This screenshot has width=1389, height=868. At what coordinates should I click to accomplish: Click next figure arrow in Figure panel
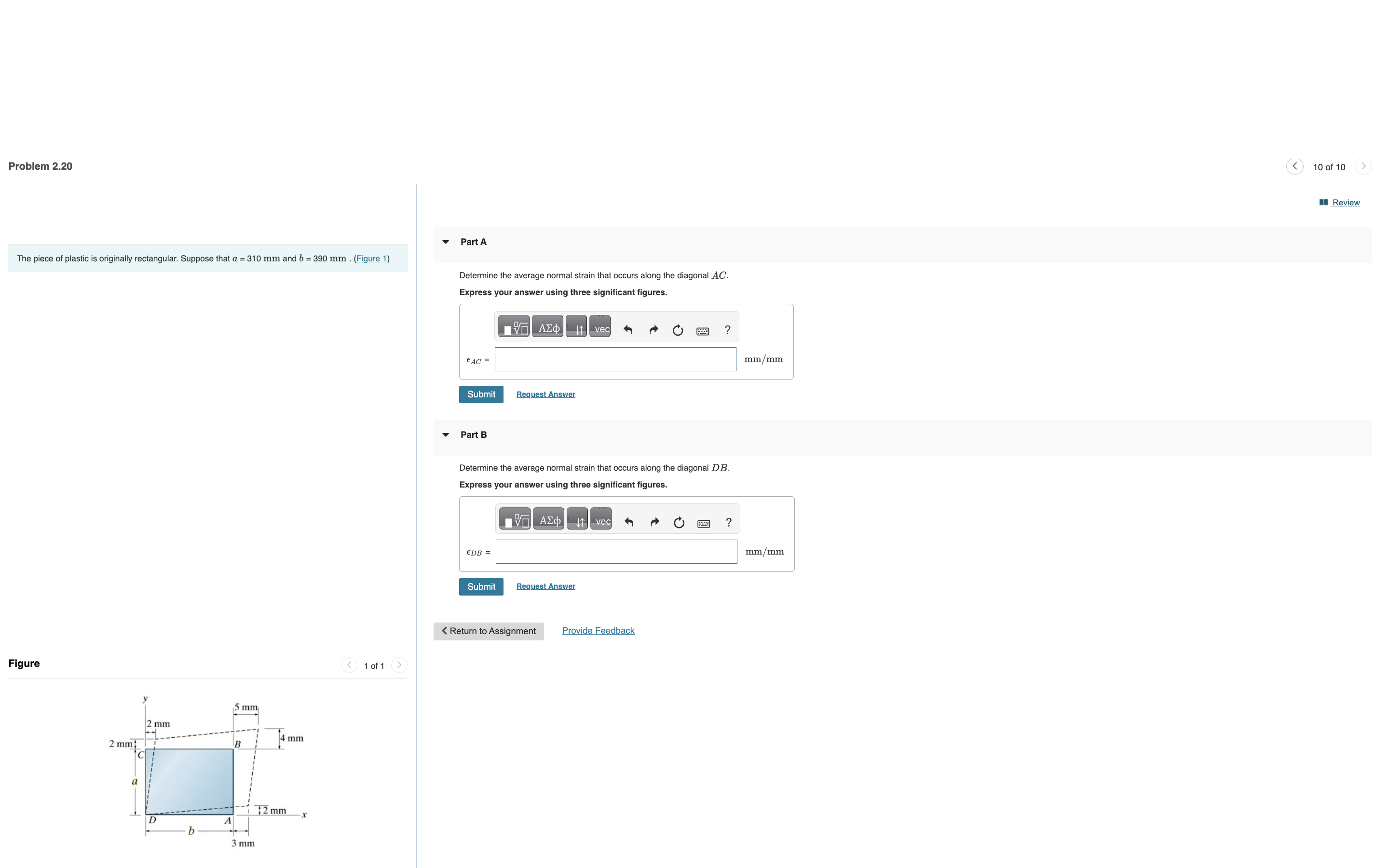(x=399, y=665)
